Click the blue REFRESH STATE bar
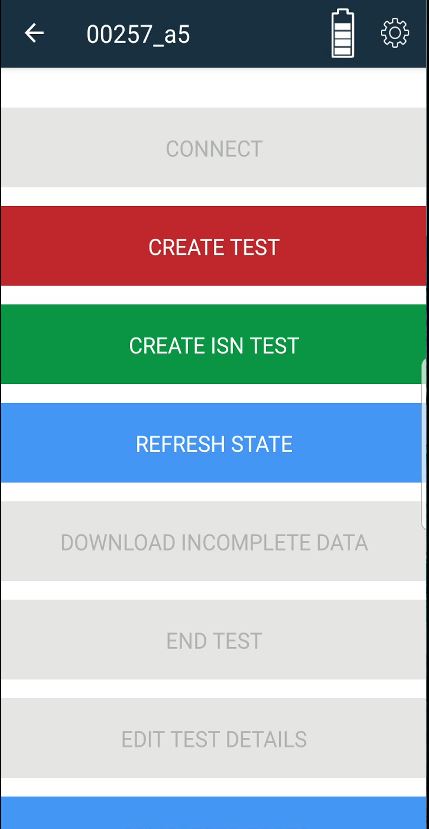This screenshot has height=829, width=429. click(213, 443)
